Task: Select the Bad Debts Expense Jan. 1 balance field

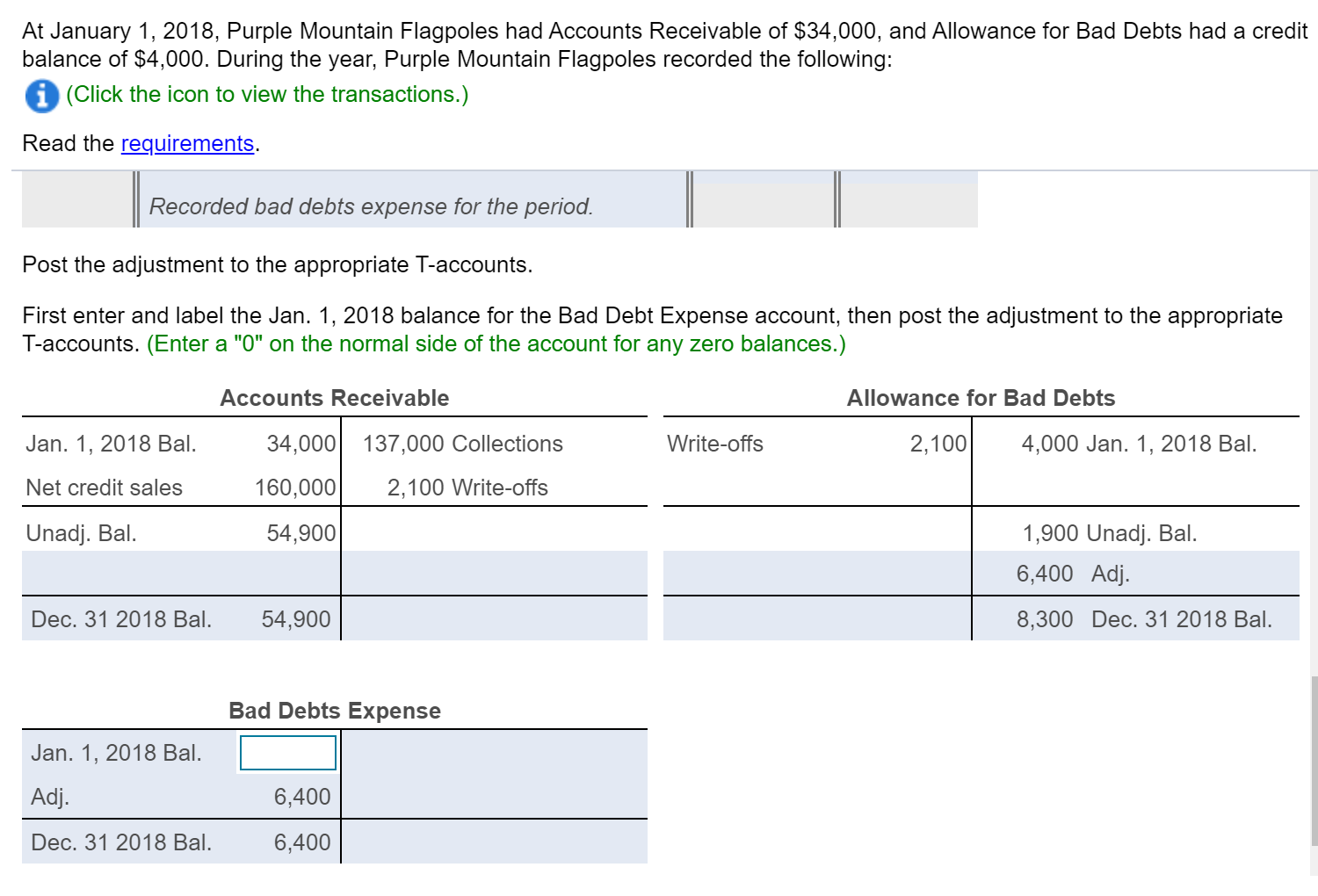Action: [288, 753]
